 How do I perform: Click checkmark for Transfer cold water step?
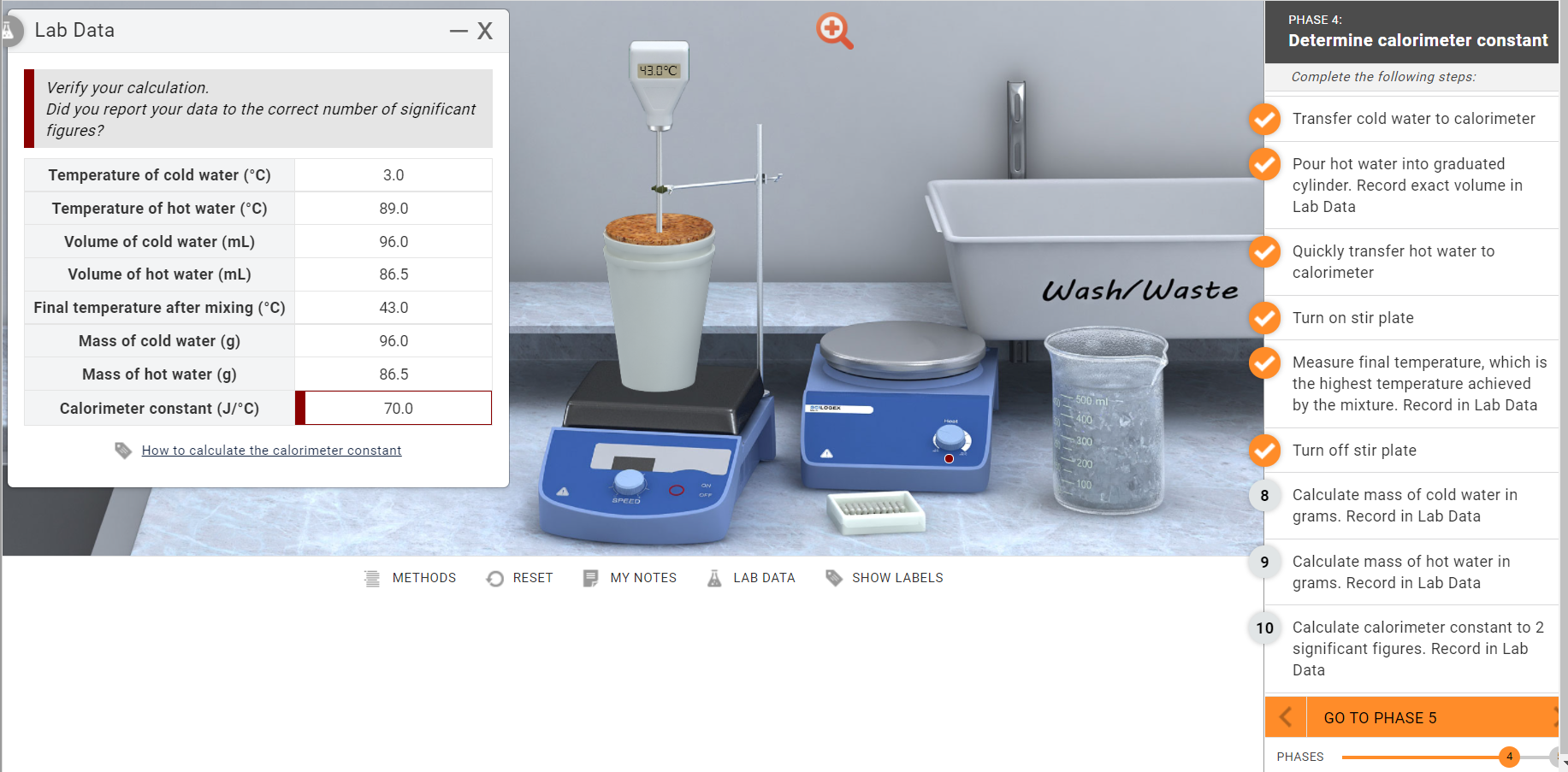[1264, 119]
